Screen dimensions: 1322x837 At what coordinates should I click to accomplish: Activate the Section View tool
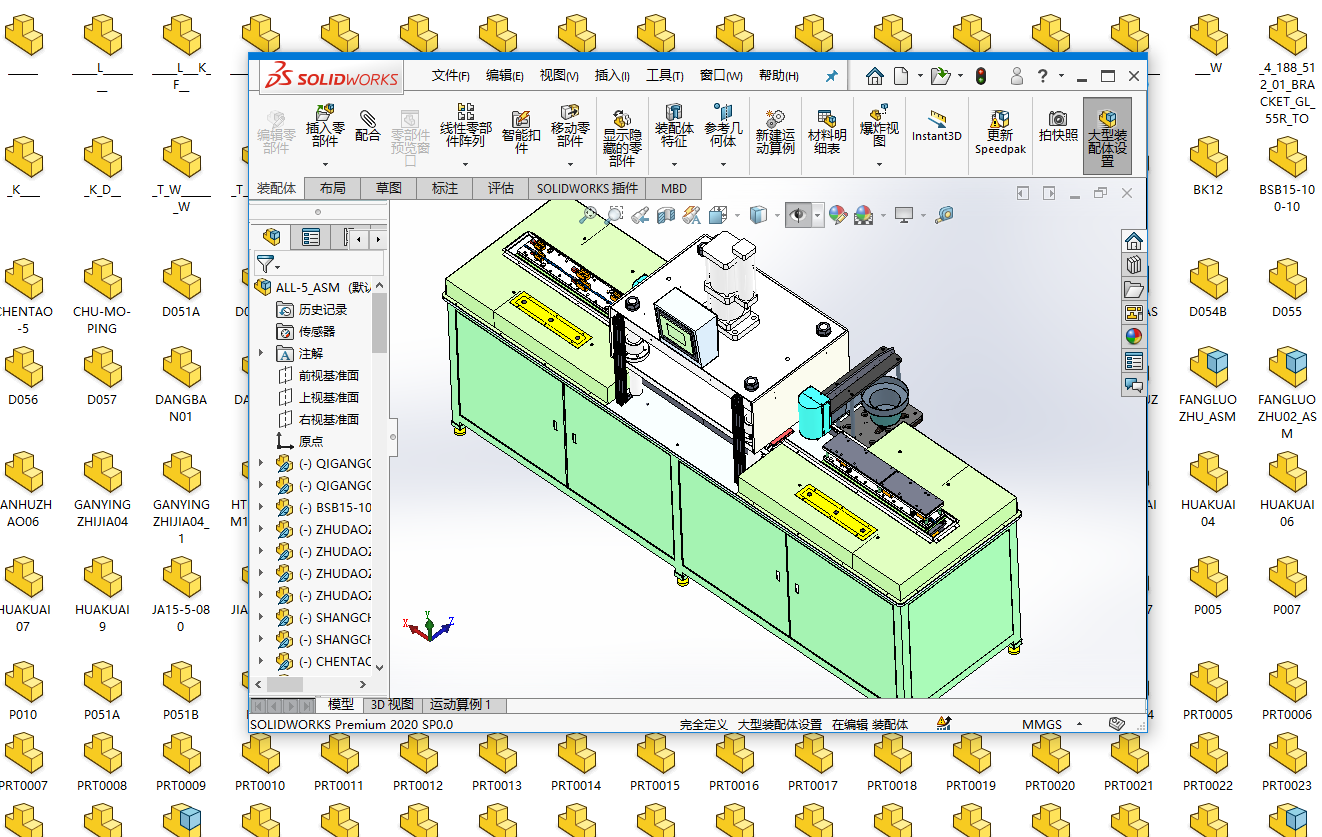[x=666, y=214]
